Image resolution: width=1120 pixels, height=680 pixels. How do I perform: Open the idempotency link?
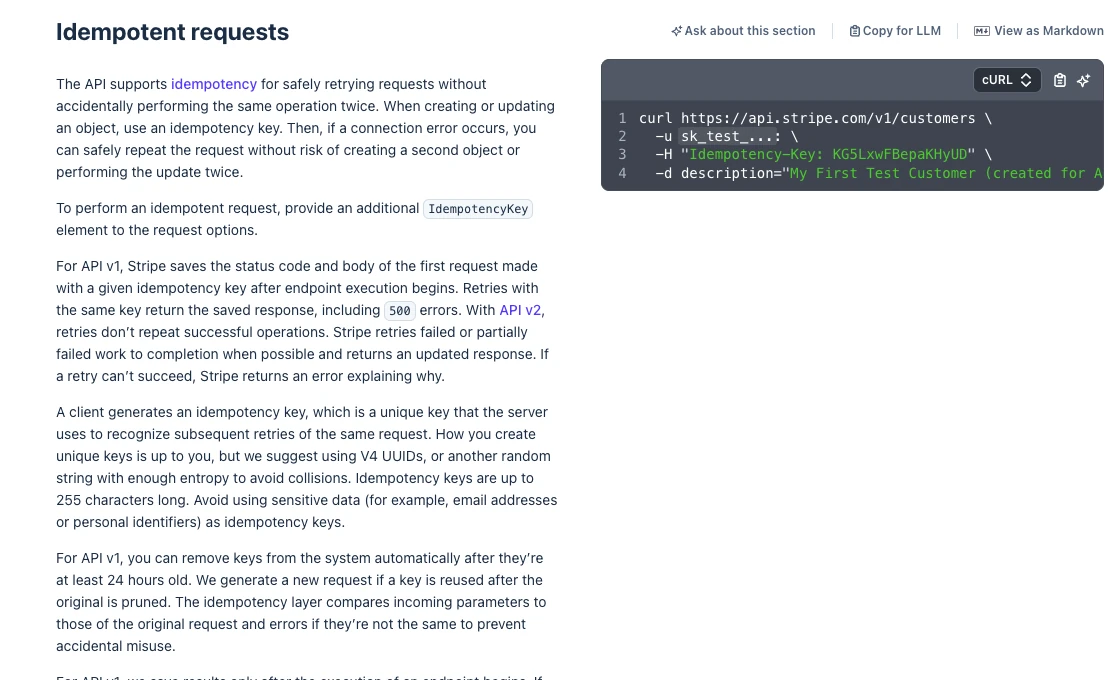point(214,84)
